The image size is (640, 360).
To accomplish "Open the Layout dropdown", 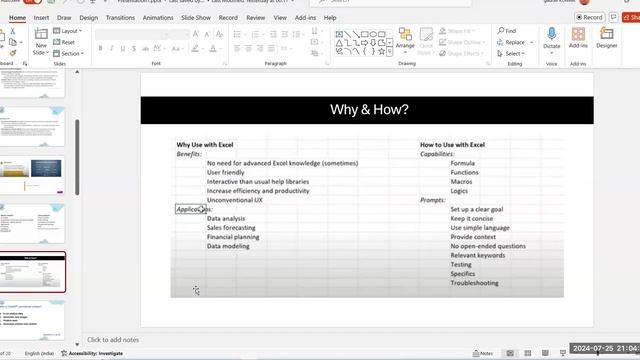I will (x=67, y=31).
